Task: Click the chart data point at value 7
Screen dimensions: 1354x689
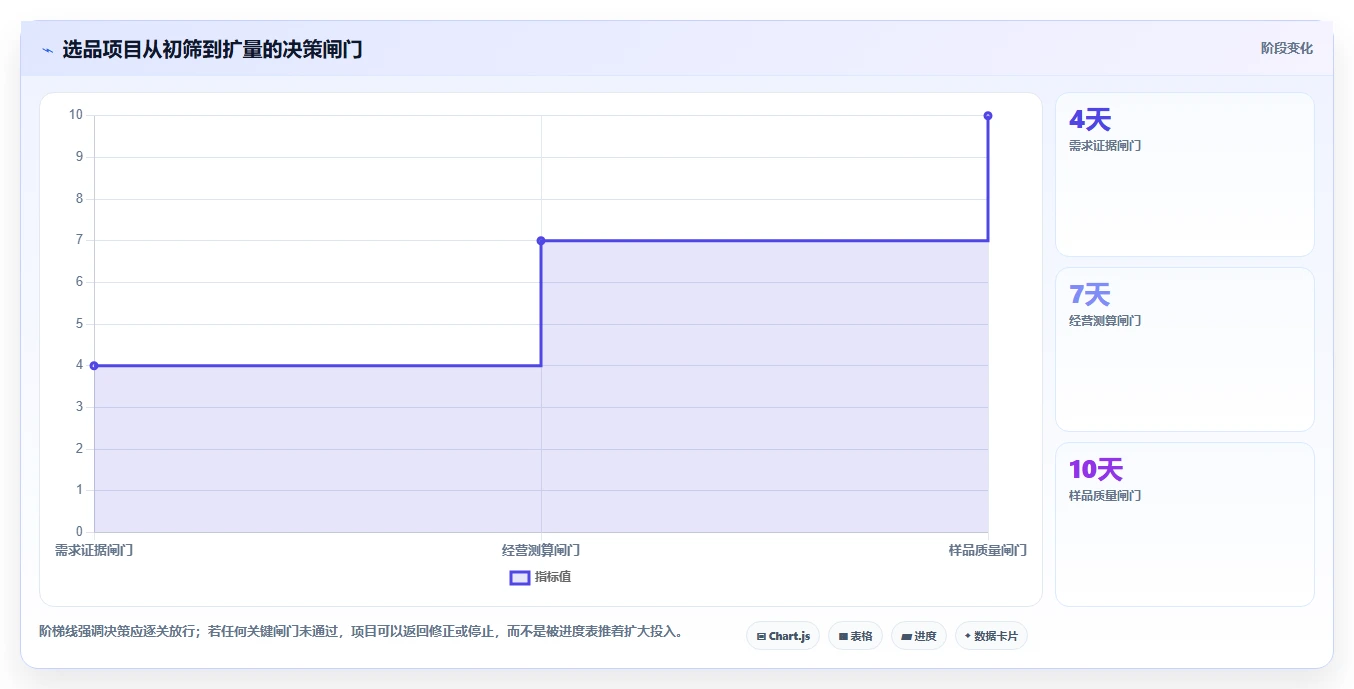Action: (541, 240)
